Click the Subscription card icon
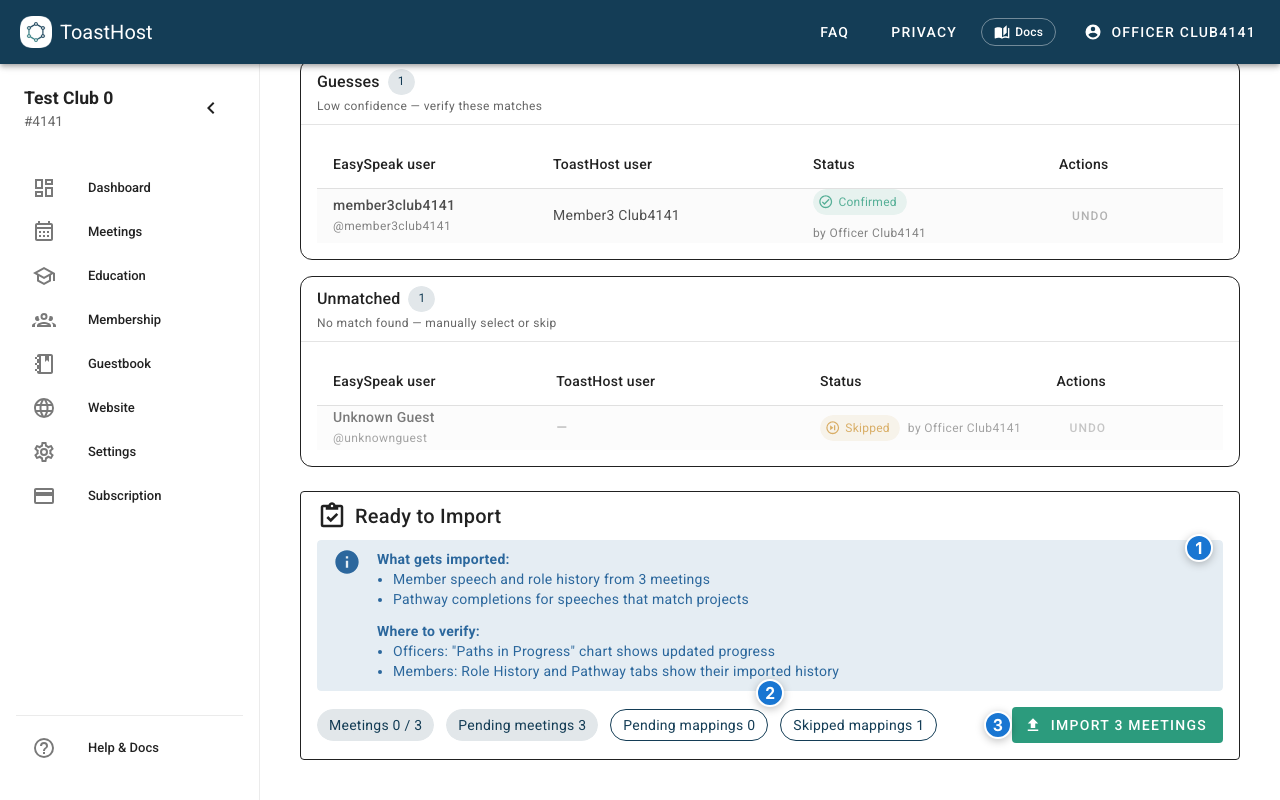Viewport: 1280px width, 800px height. click(44, 495)
